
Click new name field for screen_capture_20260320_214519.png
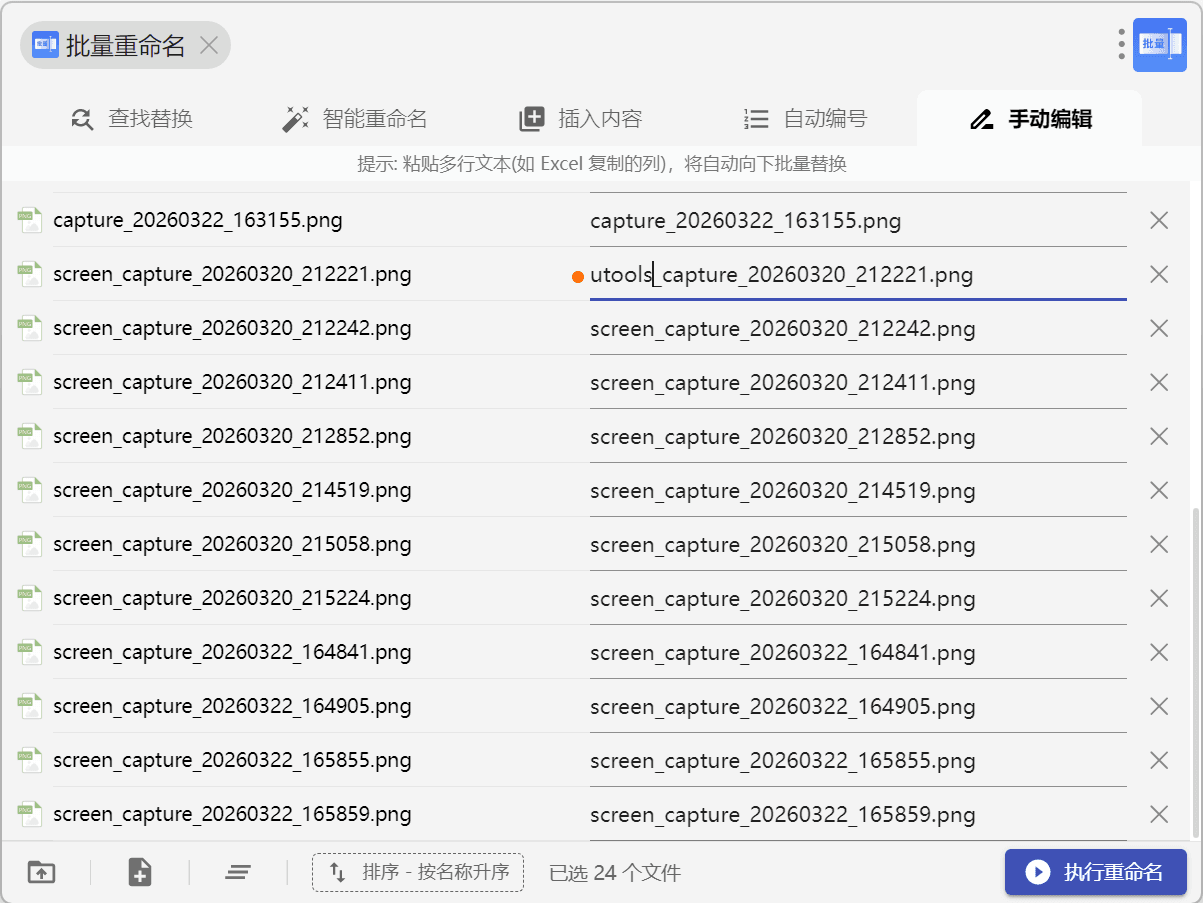pos(856,490)
